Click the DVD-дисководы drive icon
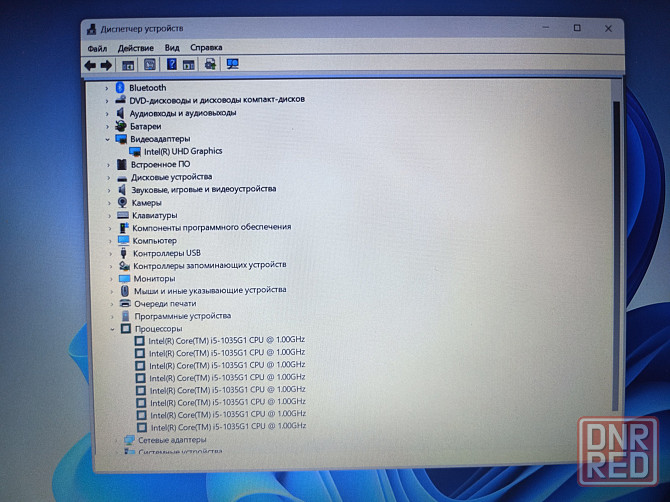The image size is (670, 502). 120,100
